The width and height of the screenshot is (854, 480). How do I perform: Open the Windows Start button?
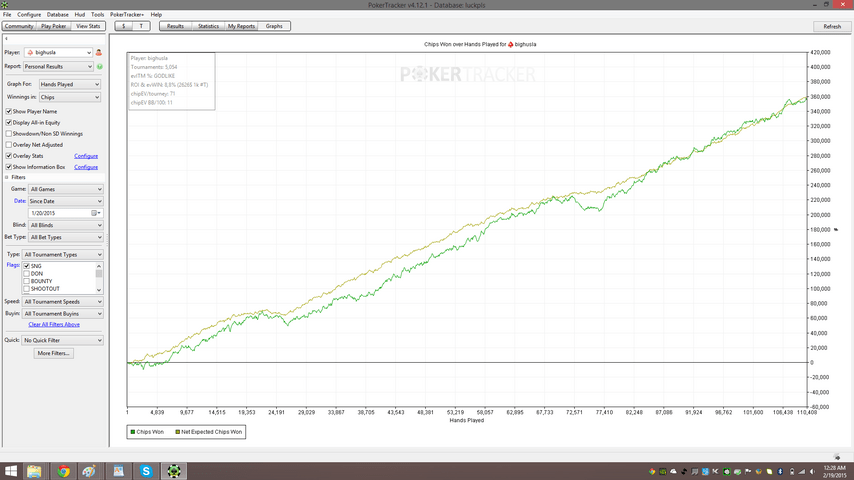11,471
